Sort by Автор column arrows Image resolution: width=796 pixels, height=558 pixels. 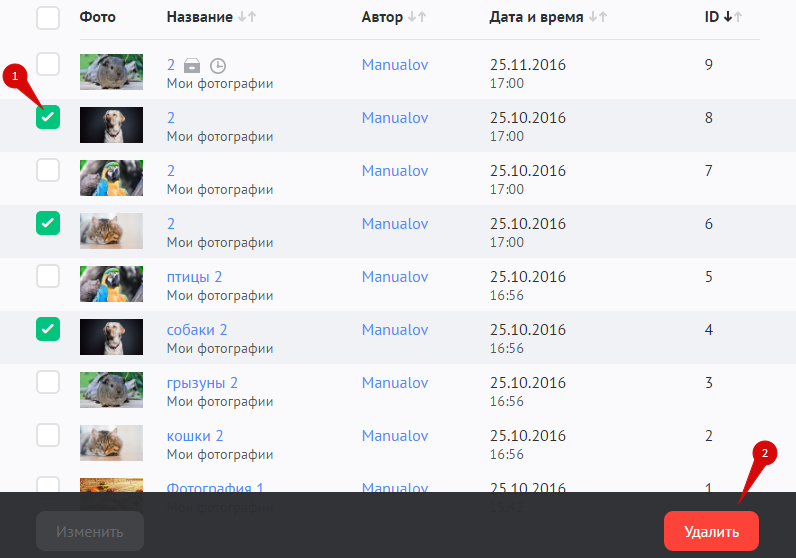click(x=419, y=18)
